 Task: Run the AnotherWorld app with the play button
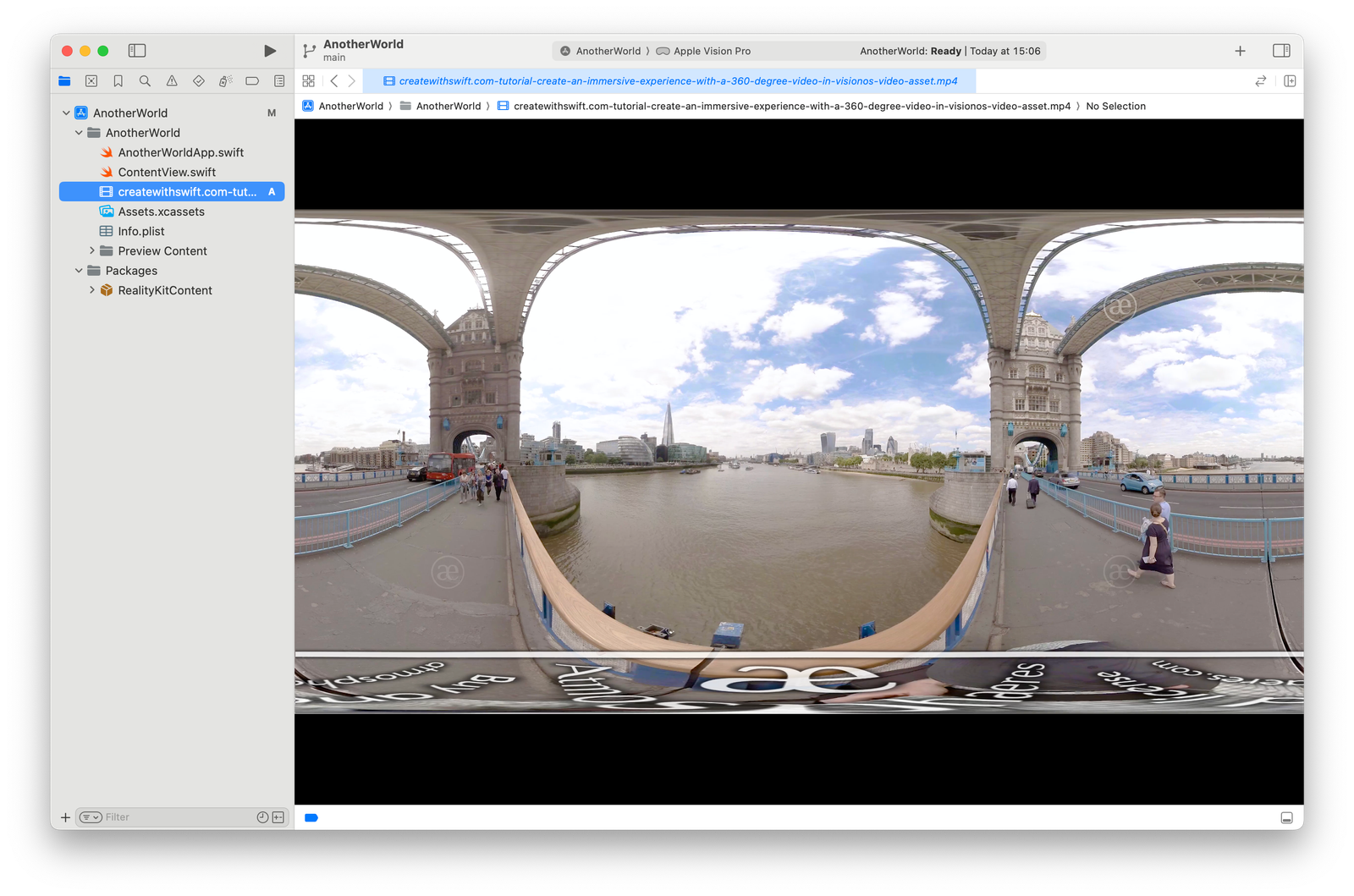[x=269, y=50]
